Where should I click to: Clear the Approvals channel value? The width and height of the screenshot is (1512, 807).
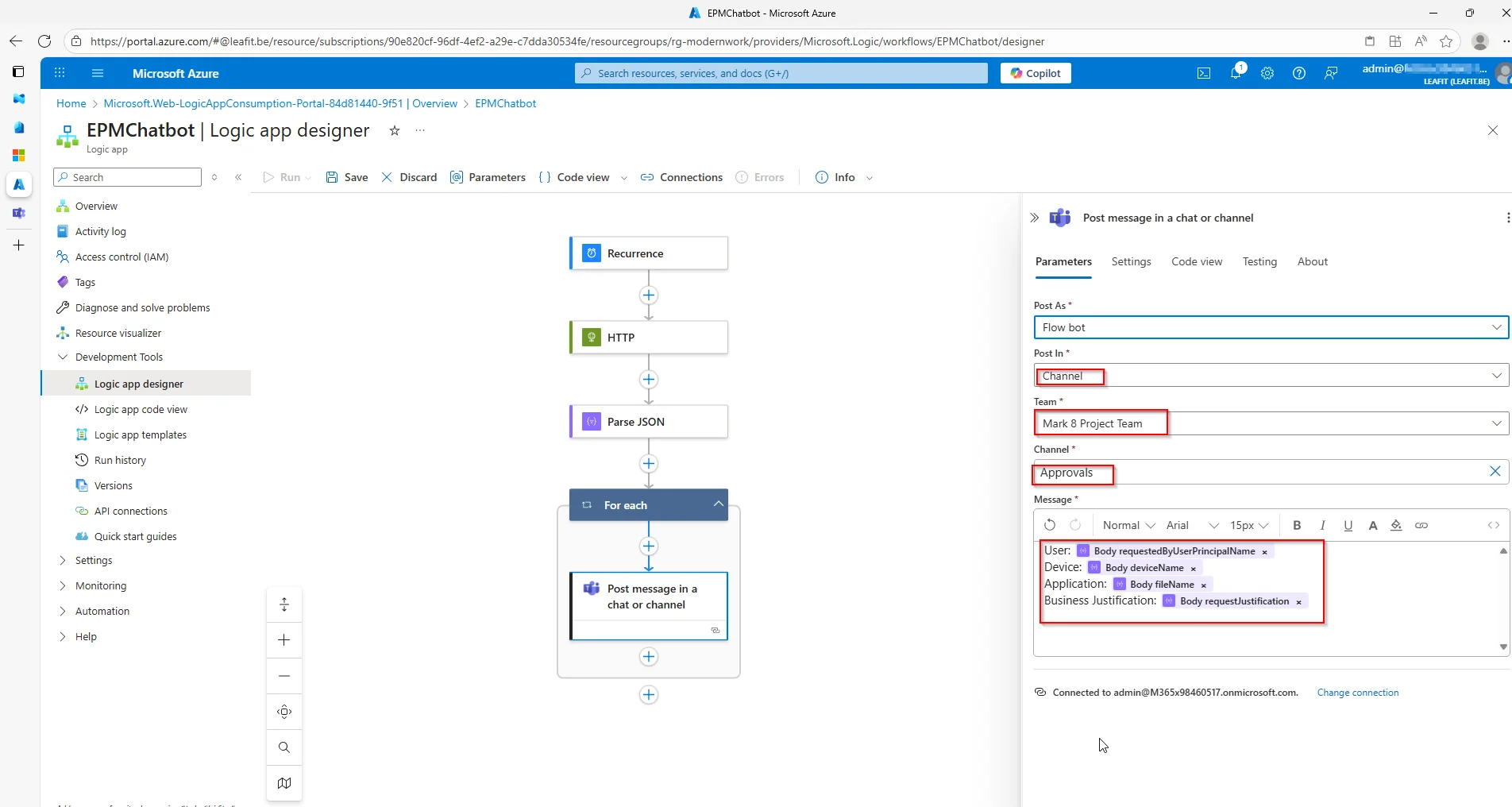1495,472
